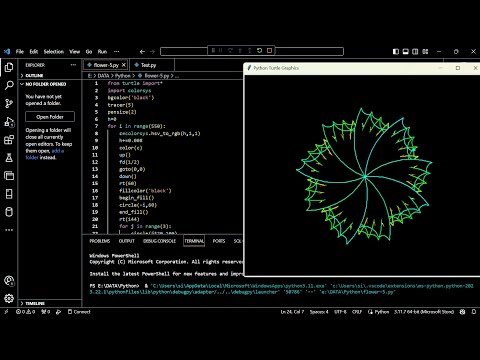Viewport: 480px width, 360px height.
Task: Click the Python language mode status item
Action: pyautogui.click(x=382, y=312)
